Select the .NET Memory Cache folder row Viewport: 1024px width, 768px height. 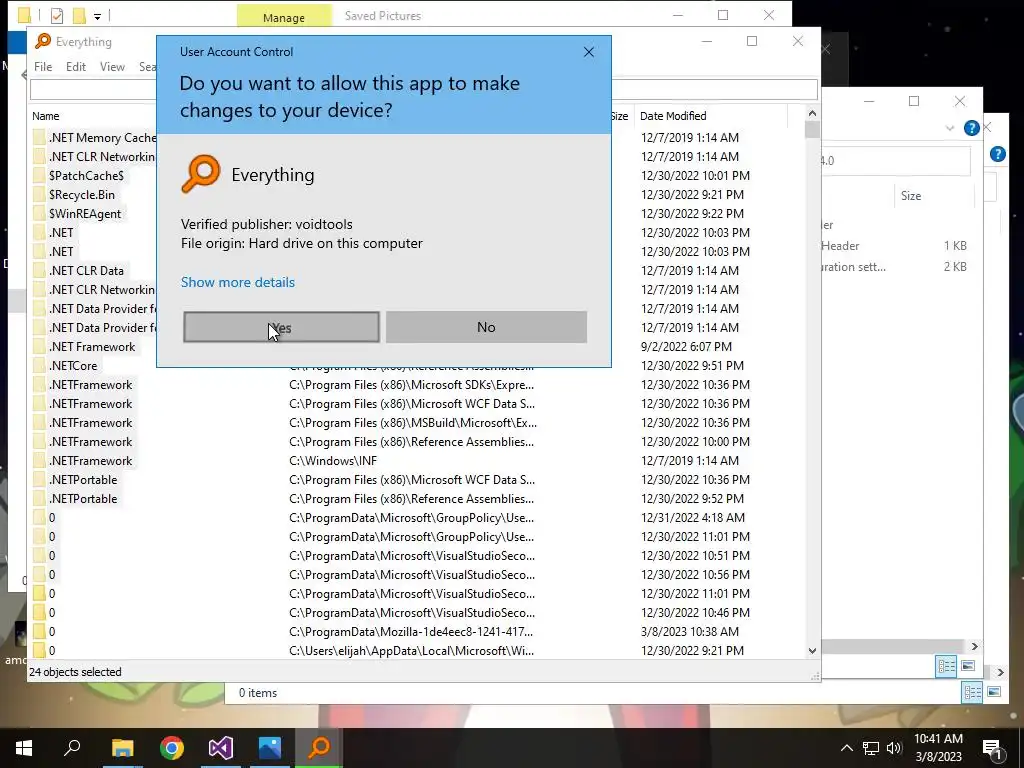click(95, 138)
